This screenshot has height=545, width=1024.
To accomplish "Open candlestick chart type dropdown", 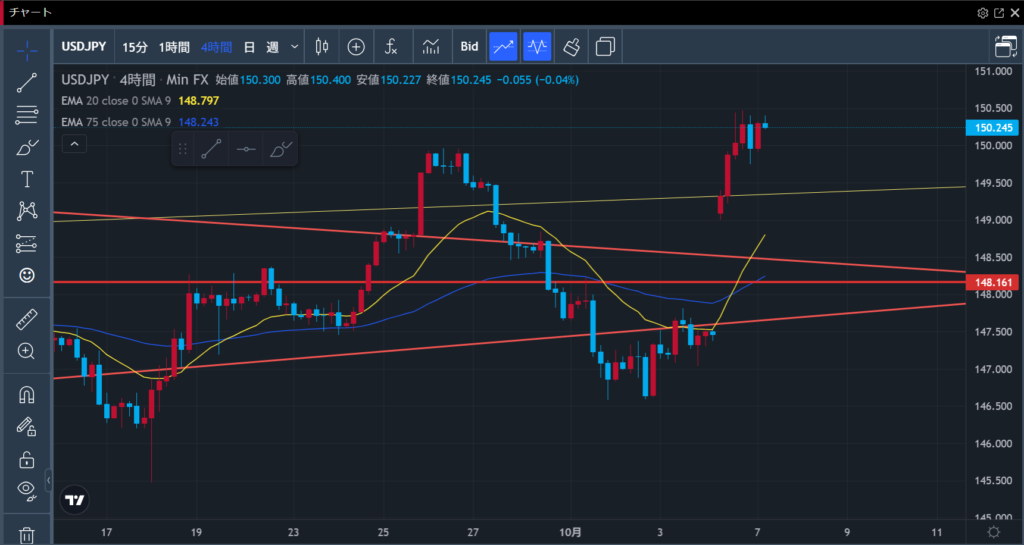I will (x=322, y=46).
